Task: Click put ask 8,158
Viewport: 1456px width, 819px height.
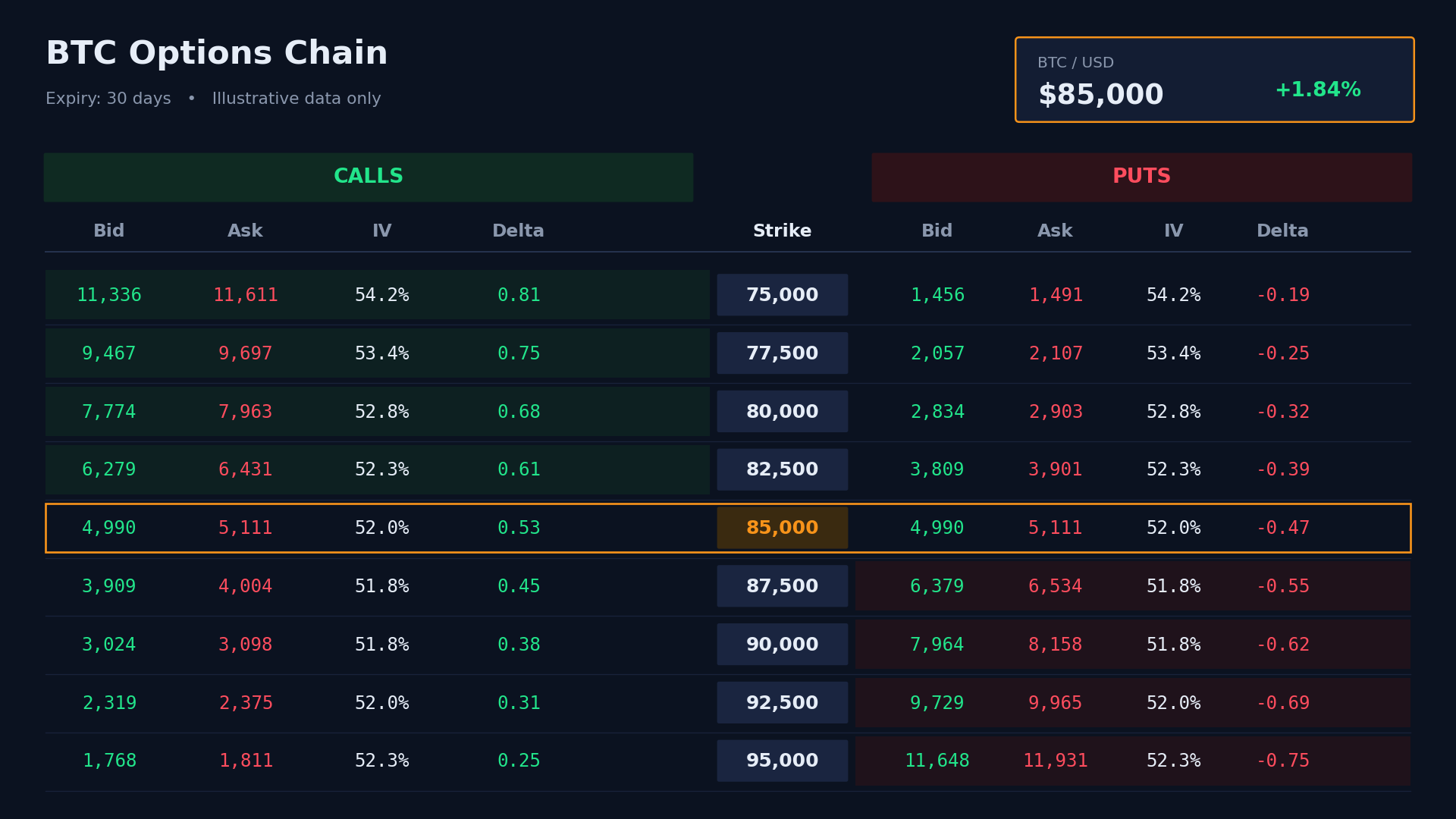Action: (1056, 645)
